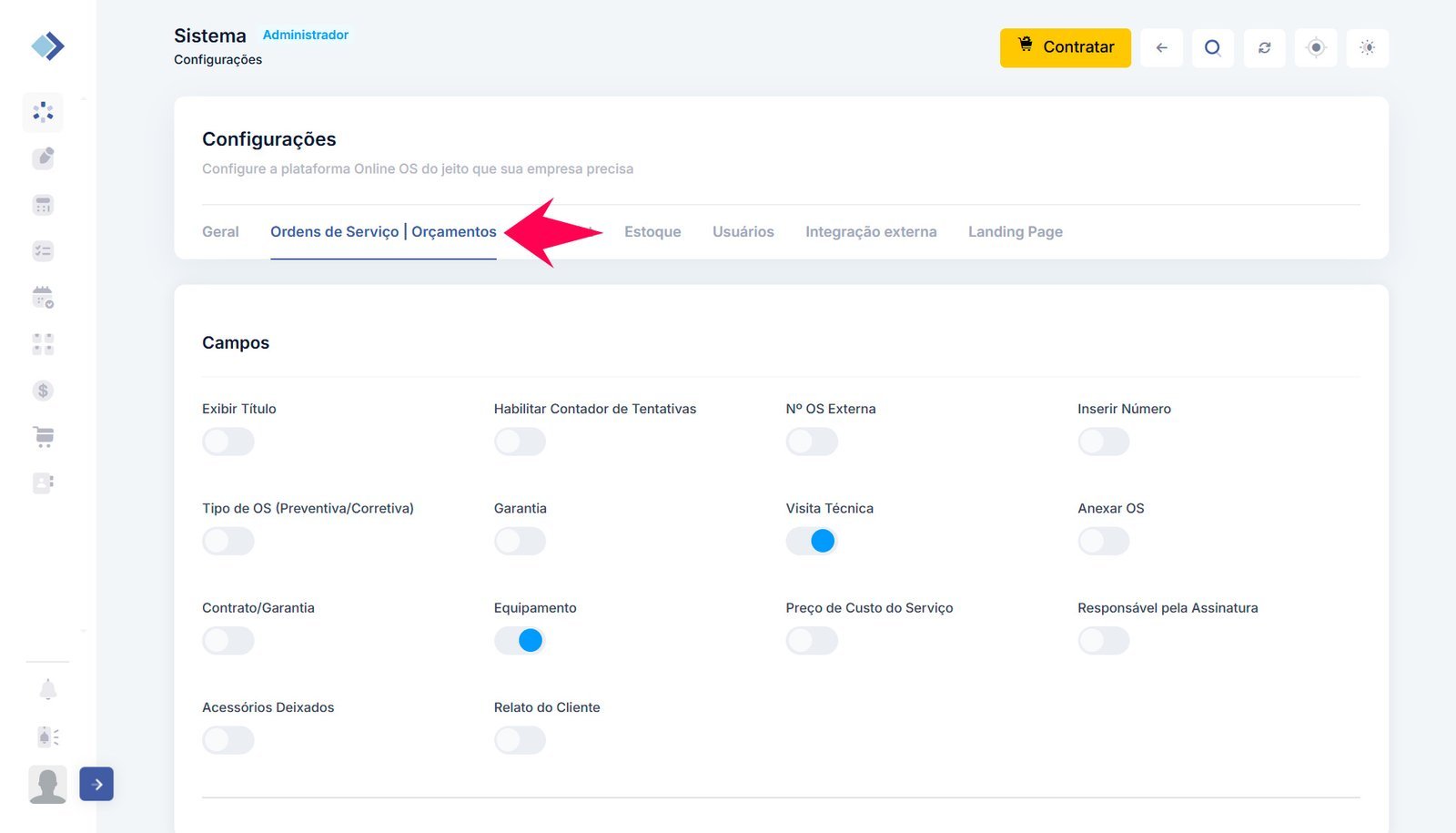The height and width of the screenshot is (833, 1456).
Task: Enable the Garantia toggle
Action: click(x=520, y=541)
